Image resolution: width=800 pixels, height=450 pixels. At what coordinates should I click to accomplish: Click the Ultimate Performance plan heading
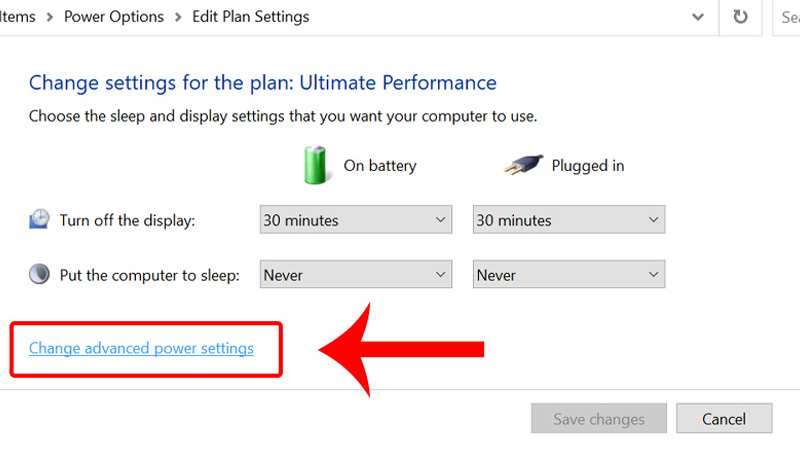[263, 82]
